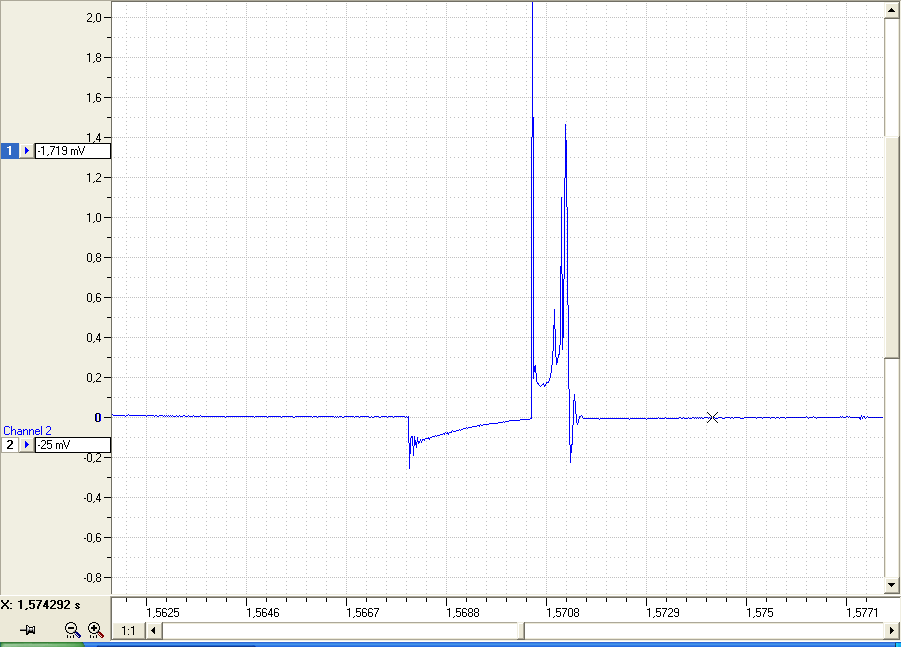Toggle the channel 2 number button
Image resolution: width=901 pixels, height=647 pixels.
pos(9,445)
